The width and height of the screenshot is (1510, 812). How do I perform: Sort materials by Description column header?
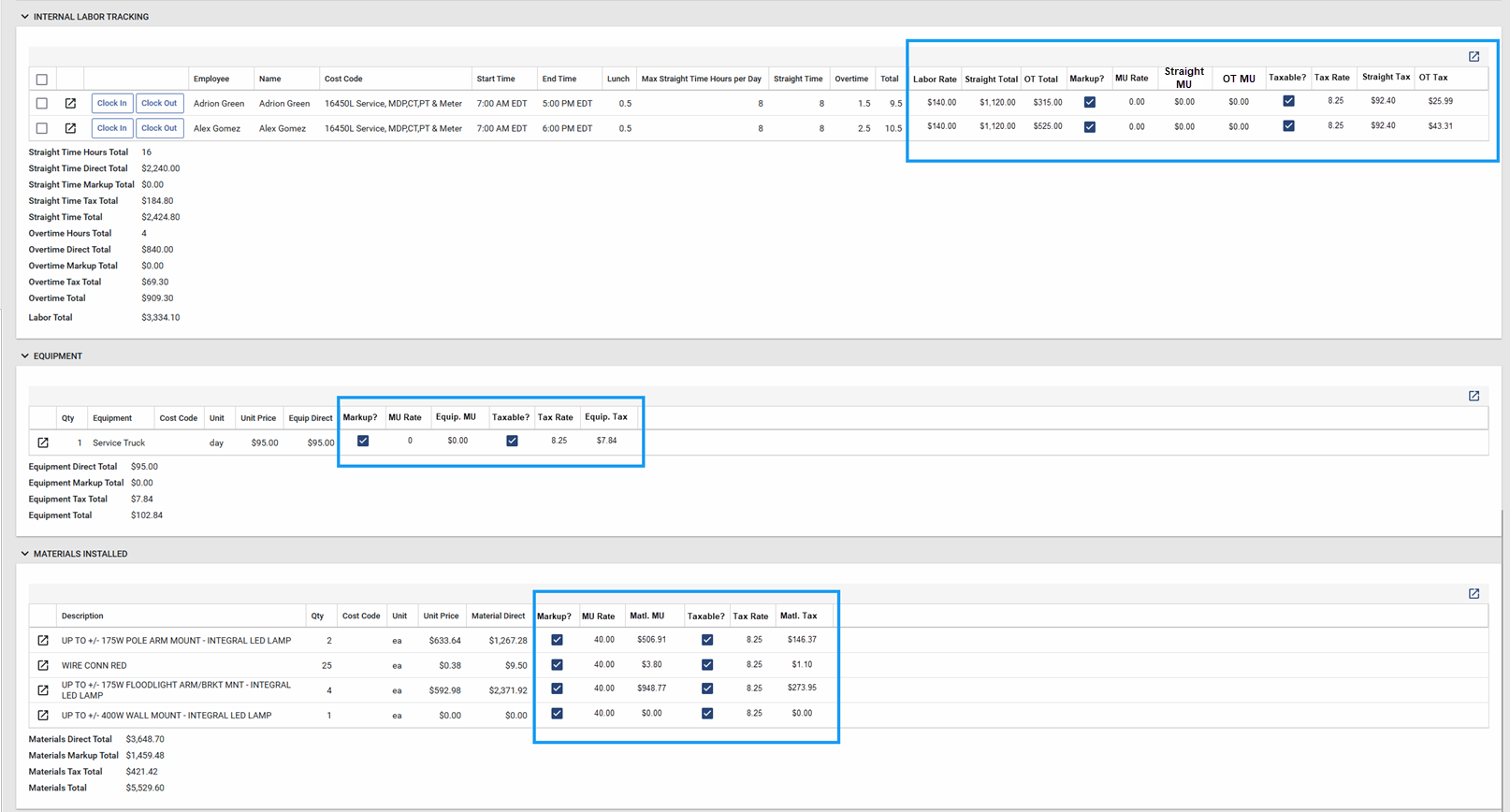(82, 616)
